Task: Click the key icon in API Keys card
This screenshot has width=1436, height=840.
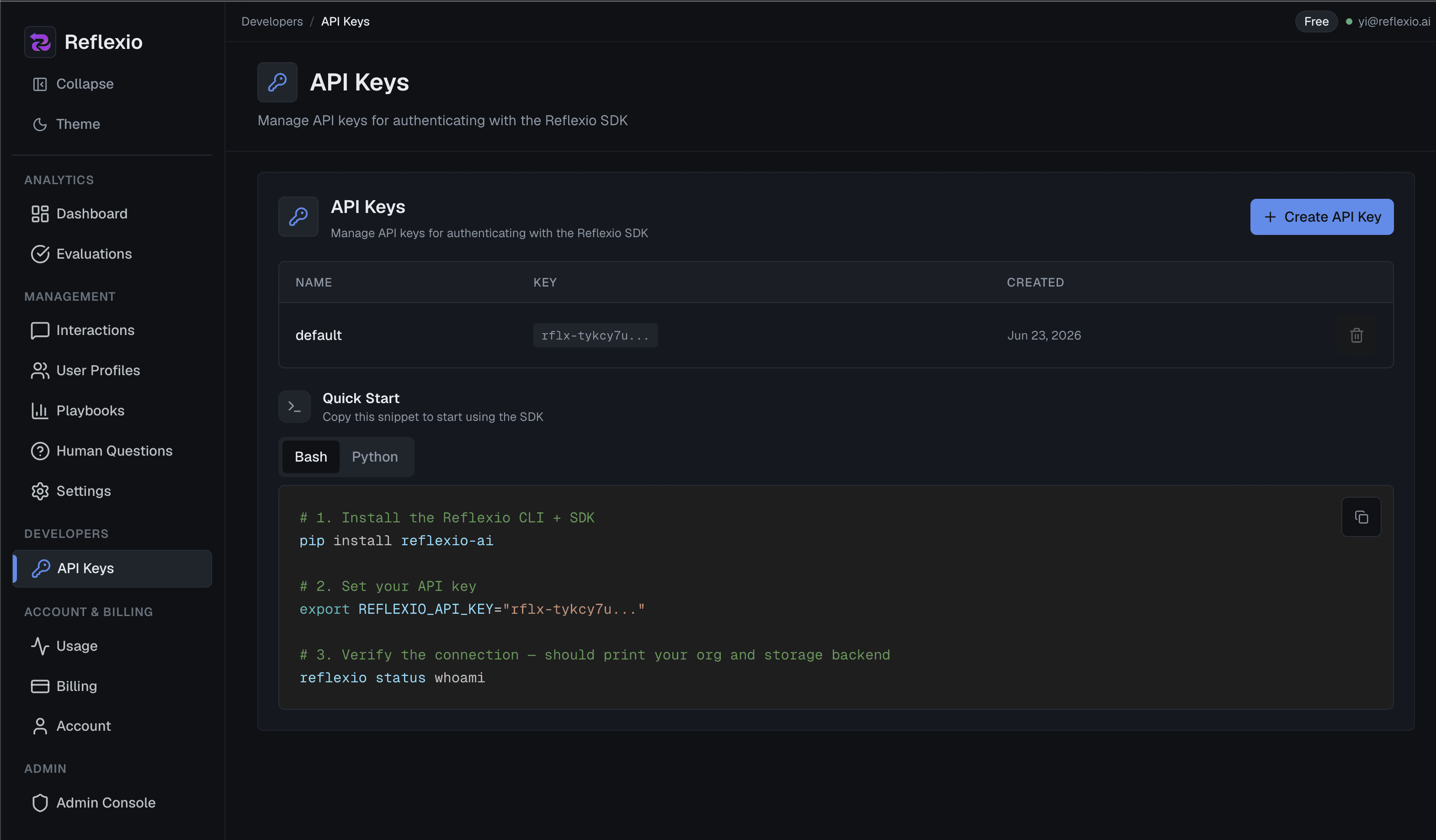Action: (x=298, y=217)
